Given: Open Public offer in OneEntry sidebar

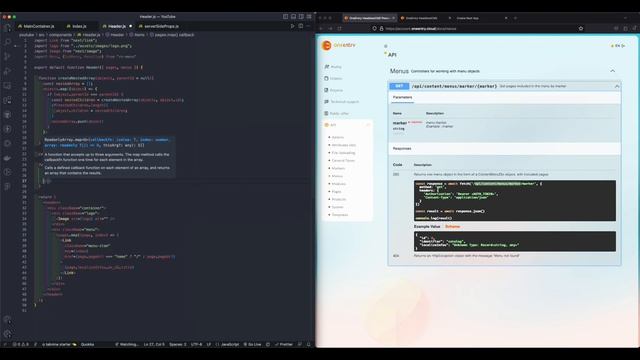Looking at the screenshot, I should (x=337, y=113).
